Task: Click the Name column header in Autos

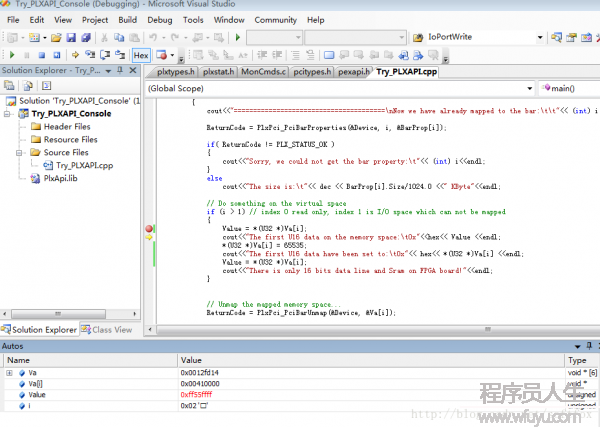Action: [x=91, y=360]
